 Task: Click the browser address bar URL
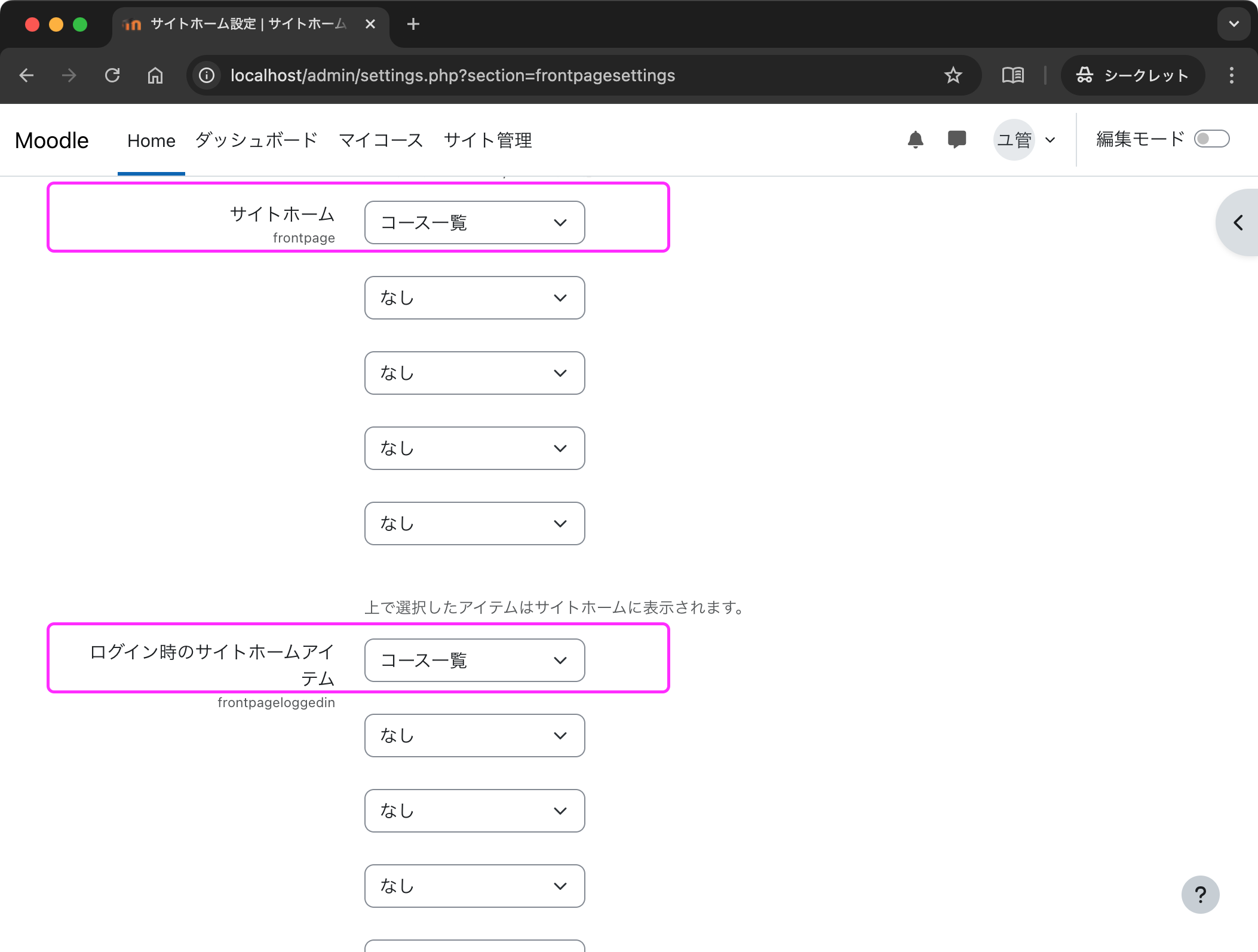[x=452, y=75]
